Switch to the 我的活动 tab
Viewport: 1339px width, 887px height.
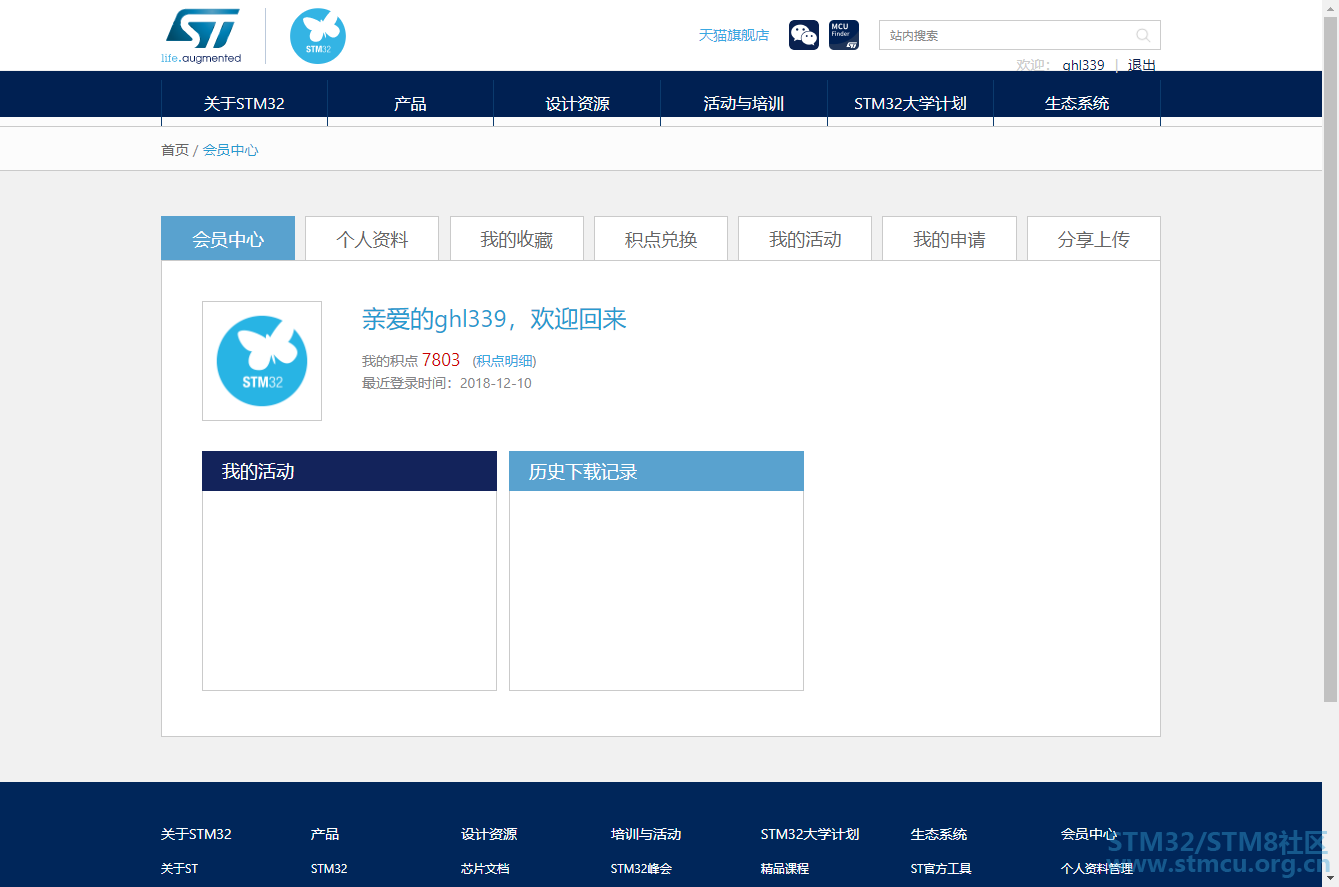point(805,239)
